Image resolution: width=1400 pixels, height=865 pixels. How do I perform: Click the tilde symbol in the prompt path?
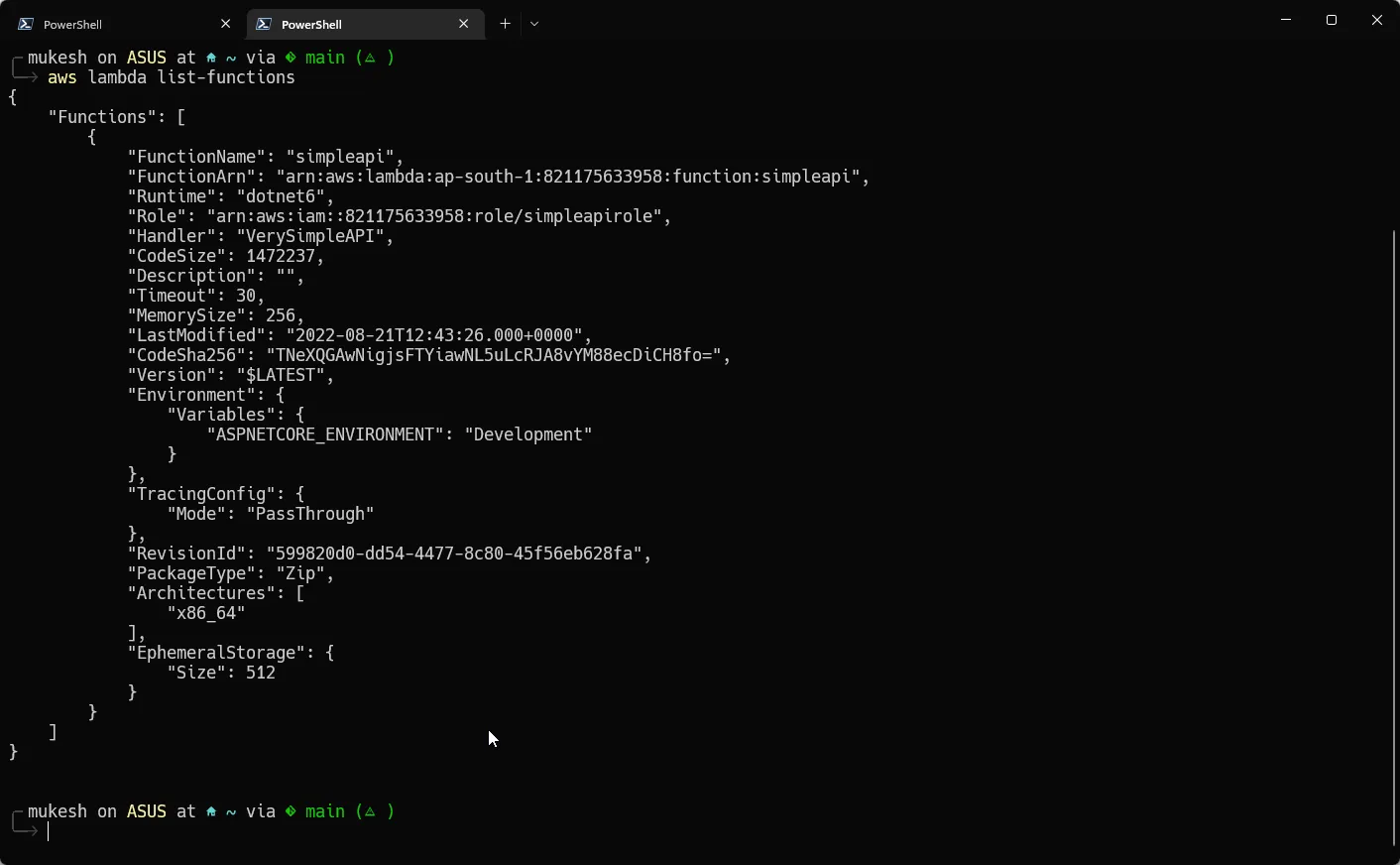pyautogui.click(x=230, y=58)
